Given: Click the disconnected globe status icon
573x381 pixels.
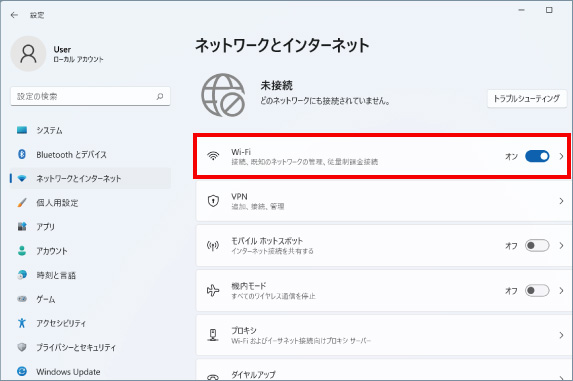Looking at the screenshot, I should pyautogui.click(x=223, y=95).
